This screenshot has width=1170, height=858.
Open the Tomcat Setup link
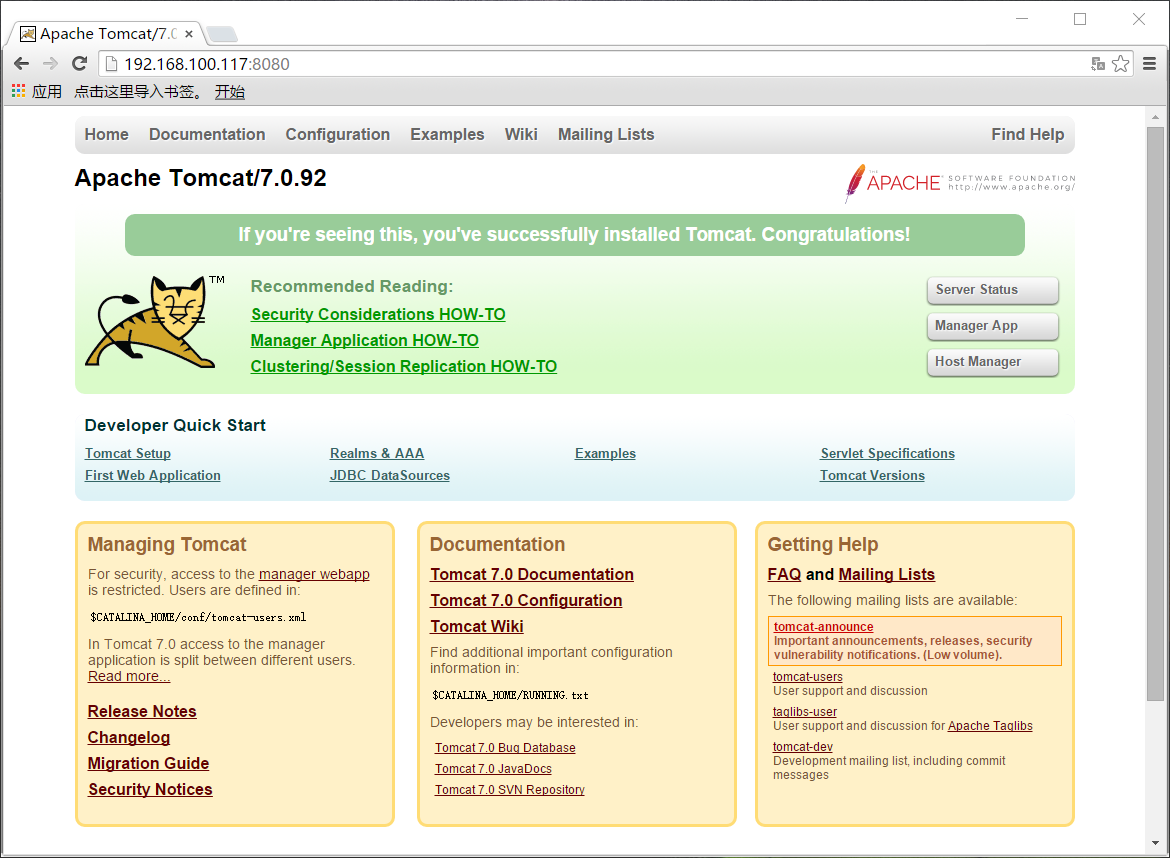point(128,454)
